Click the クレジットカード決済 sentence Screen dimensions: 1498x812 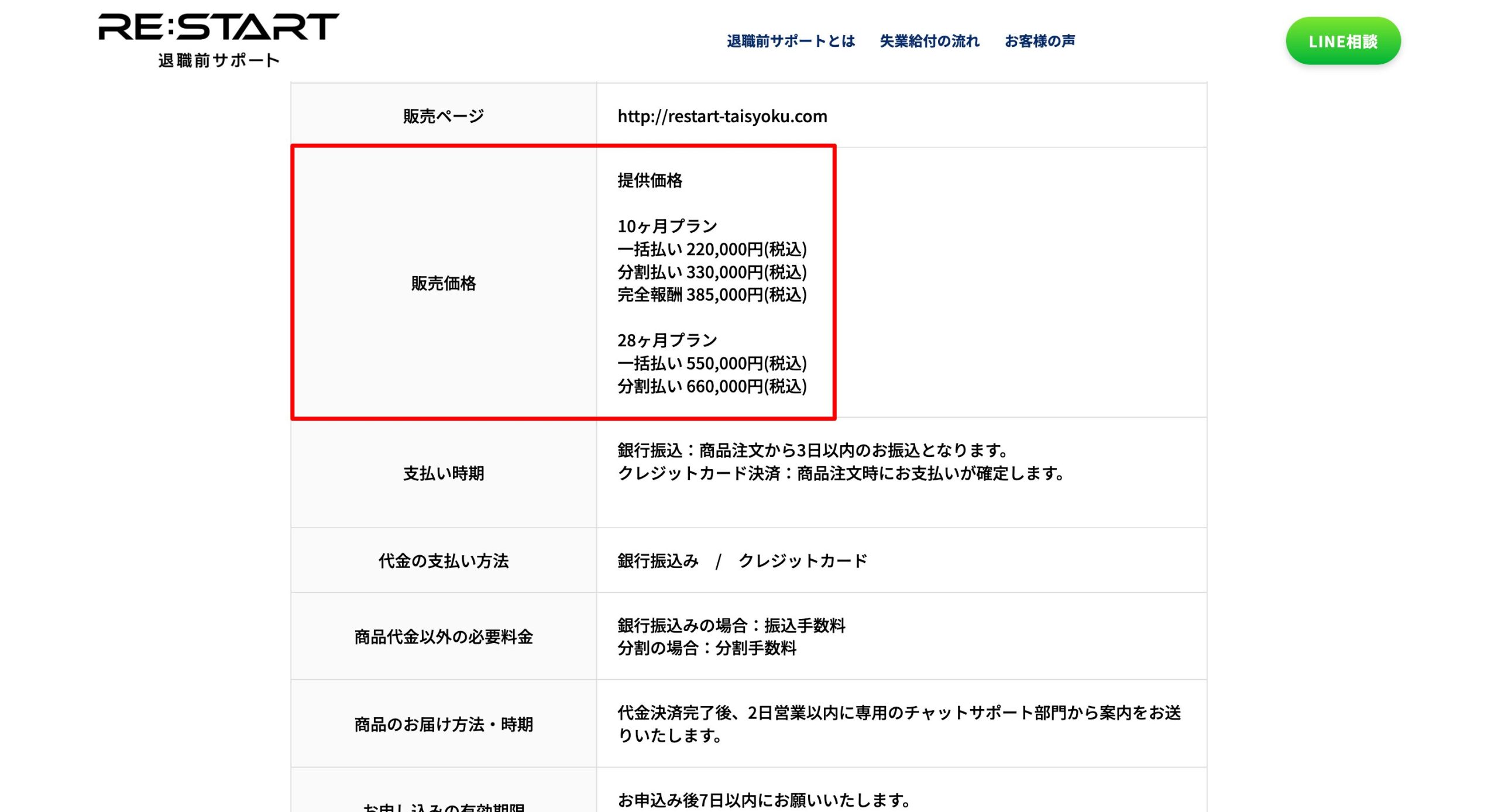click(841, 473)
